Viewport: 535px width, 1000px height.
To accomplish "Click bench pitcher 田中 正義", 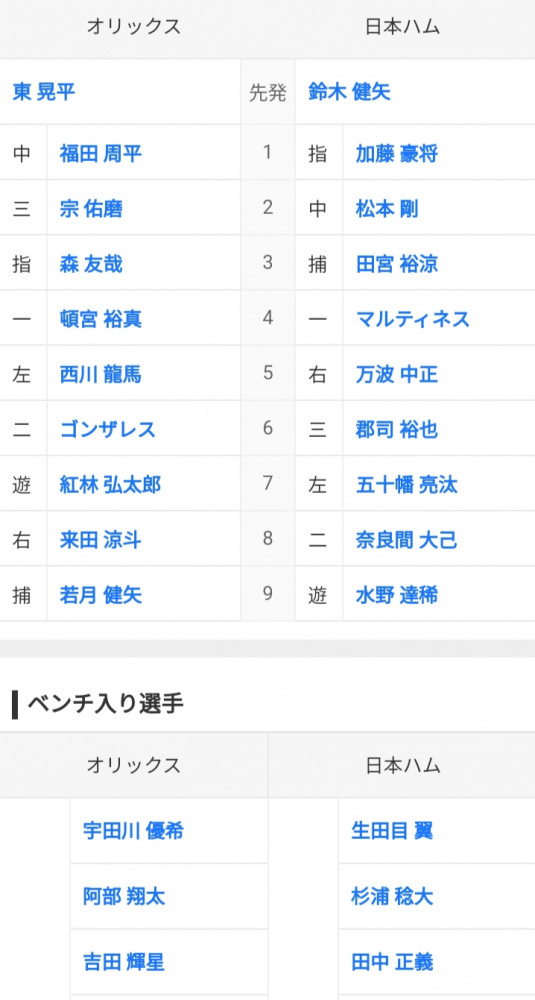I will [x=392, y=962].
